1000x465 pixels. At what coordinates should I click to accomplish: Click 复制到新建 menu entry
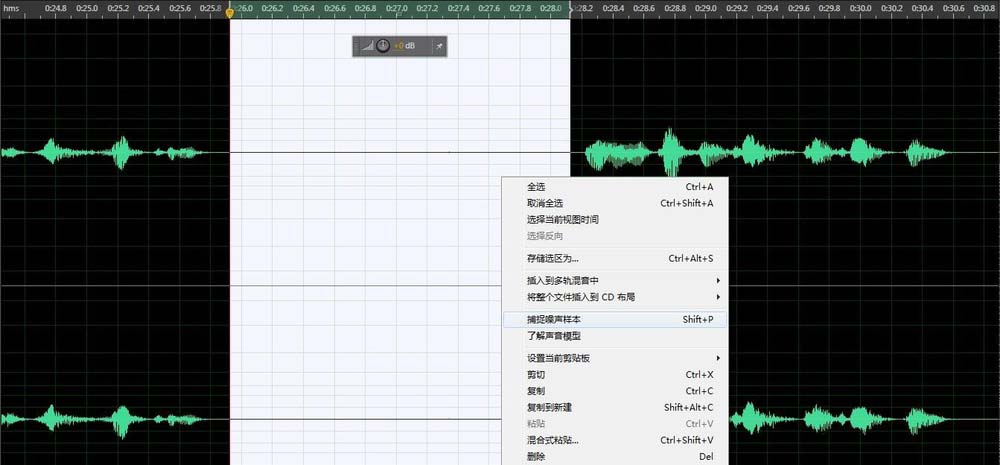(x=614, y=408)
